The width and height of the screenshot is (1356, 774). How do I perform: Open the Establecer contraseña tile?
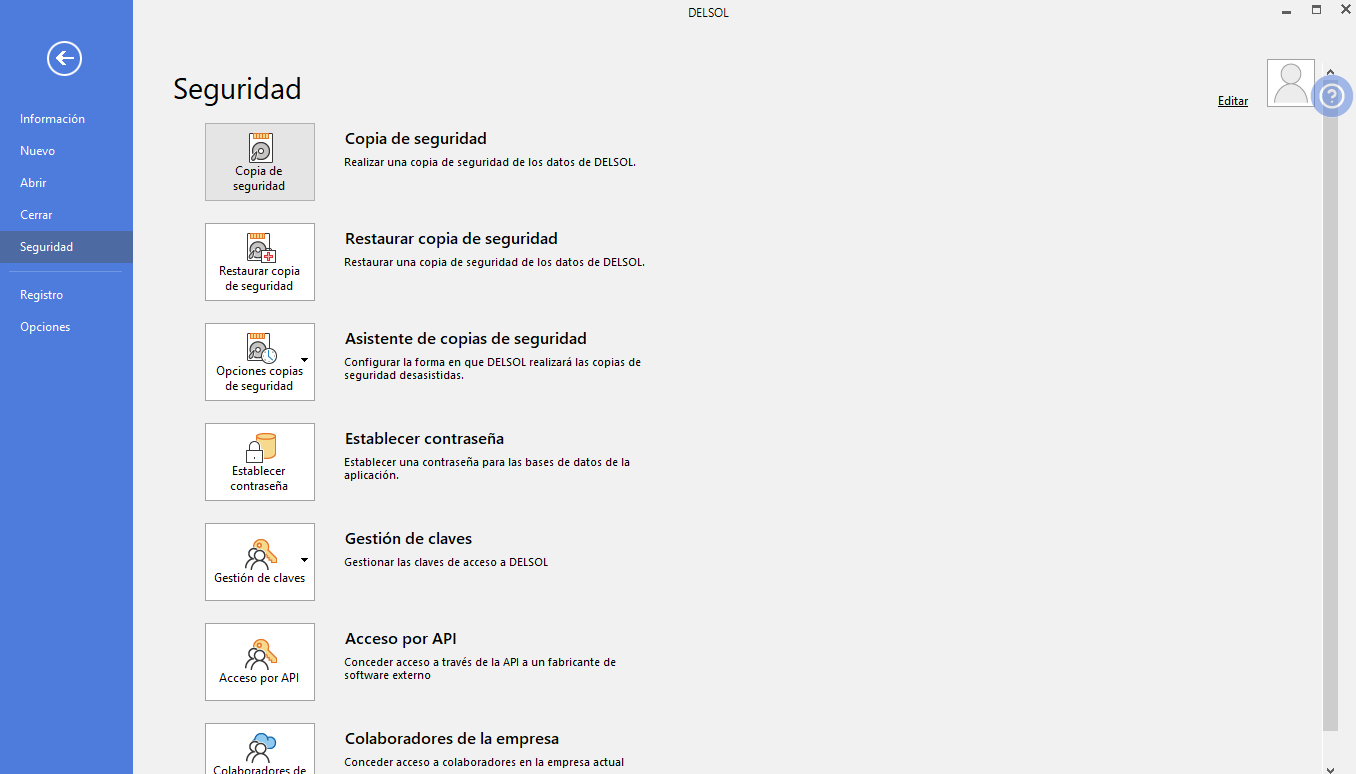(x=260, y=462)
